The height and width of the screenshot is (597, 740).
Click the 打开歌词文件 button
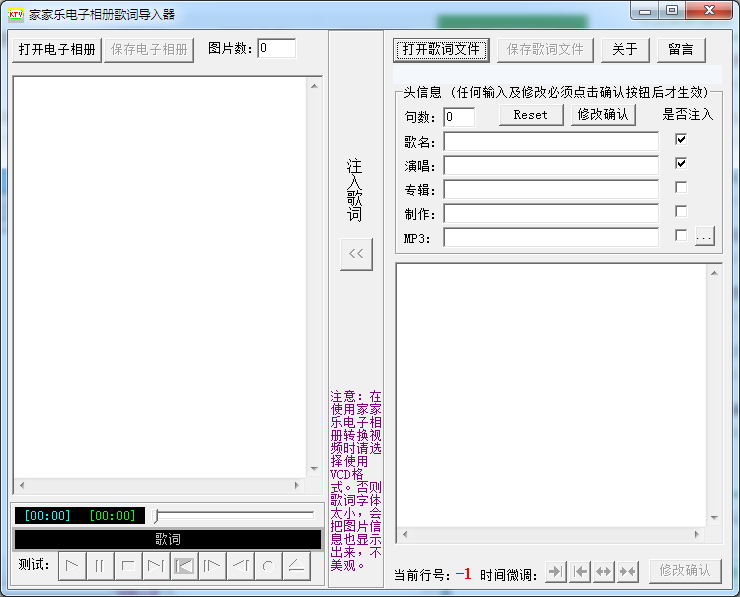coord(441,50)
